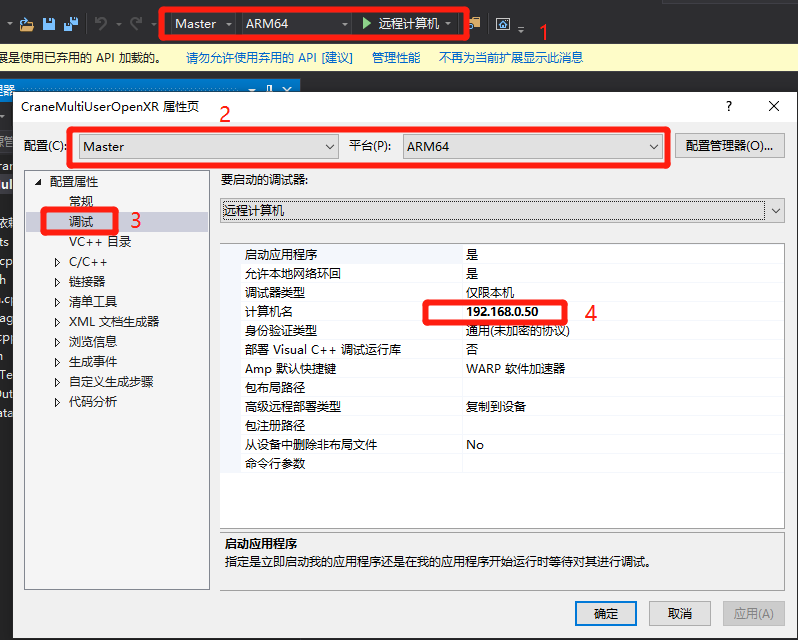Redo action using the toolbar redo arrow
Image resolution: width=798 pixels, height=640 pixels.
click(136, 23)
